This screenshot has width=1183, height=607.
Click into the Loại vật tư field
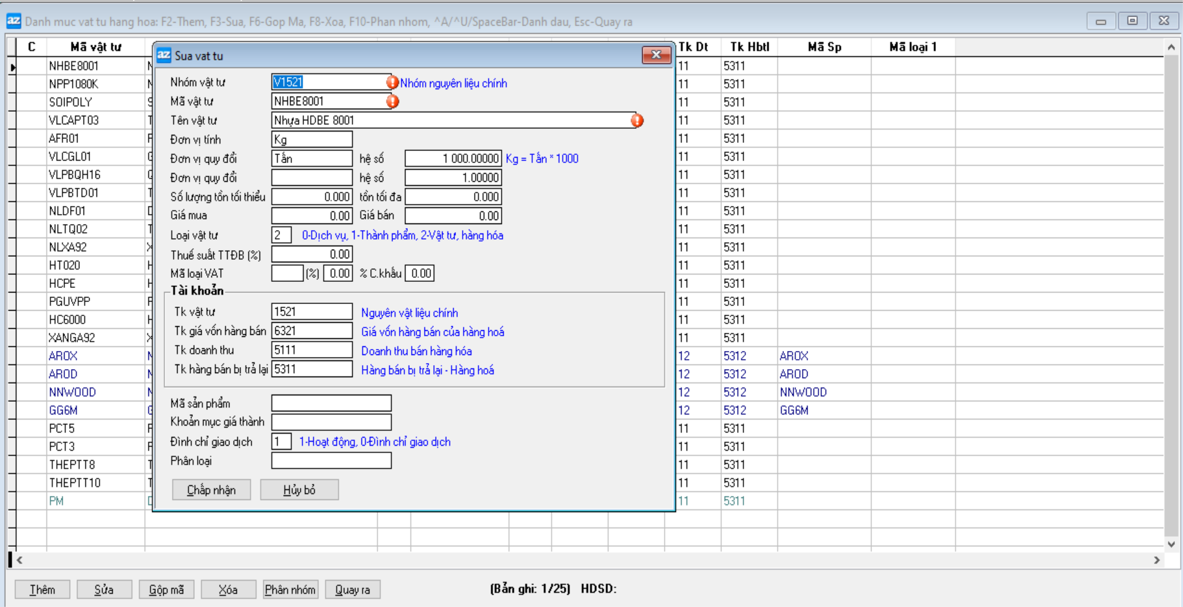tap(281, 235)
